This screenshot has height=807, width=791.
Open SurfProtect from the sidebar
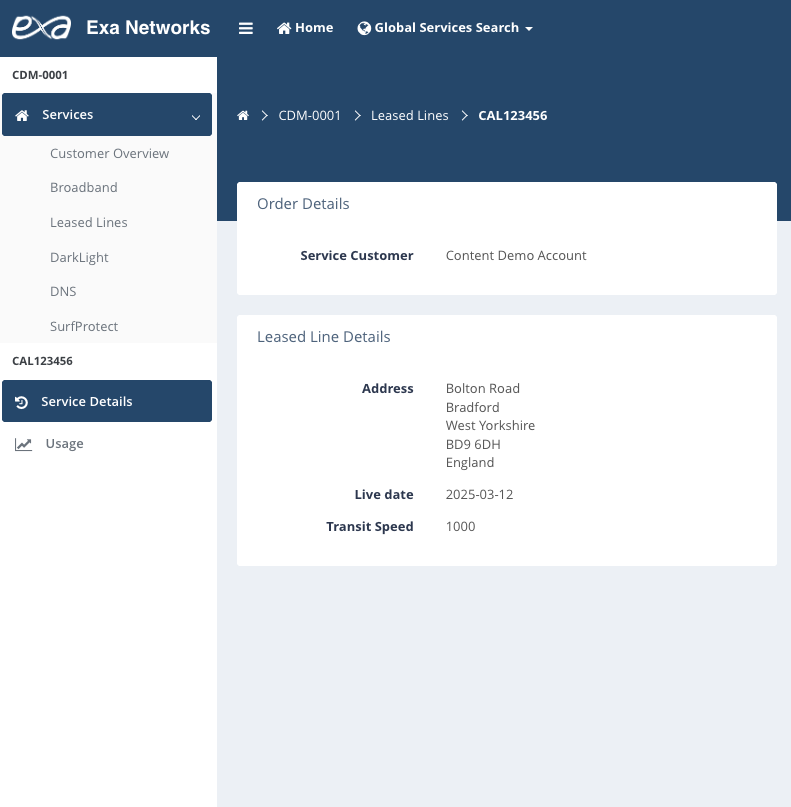point(84,327)
